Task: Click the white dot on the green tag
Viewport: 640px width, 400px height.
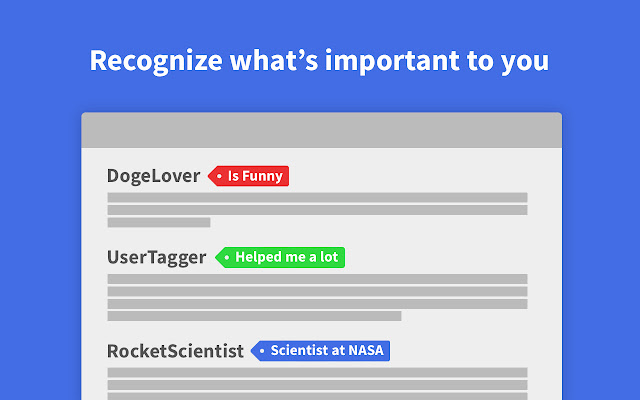Action: click(x=227, y=258)
